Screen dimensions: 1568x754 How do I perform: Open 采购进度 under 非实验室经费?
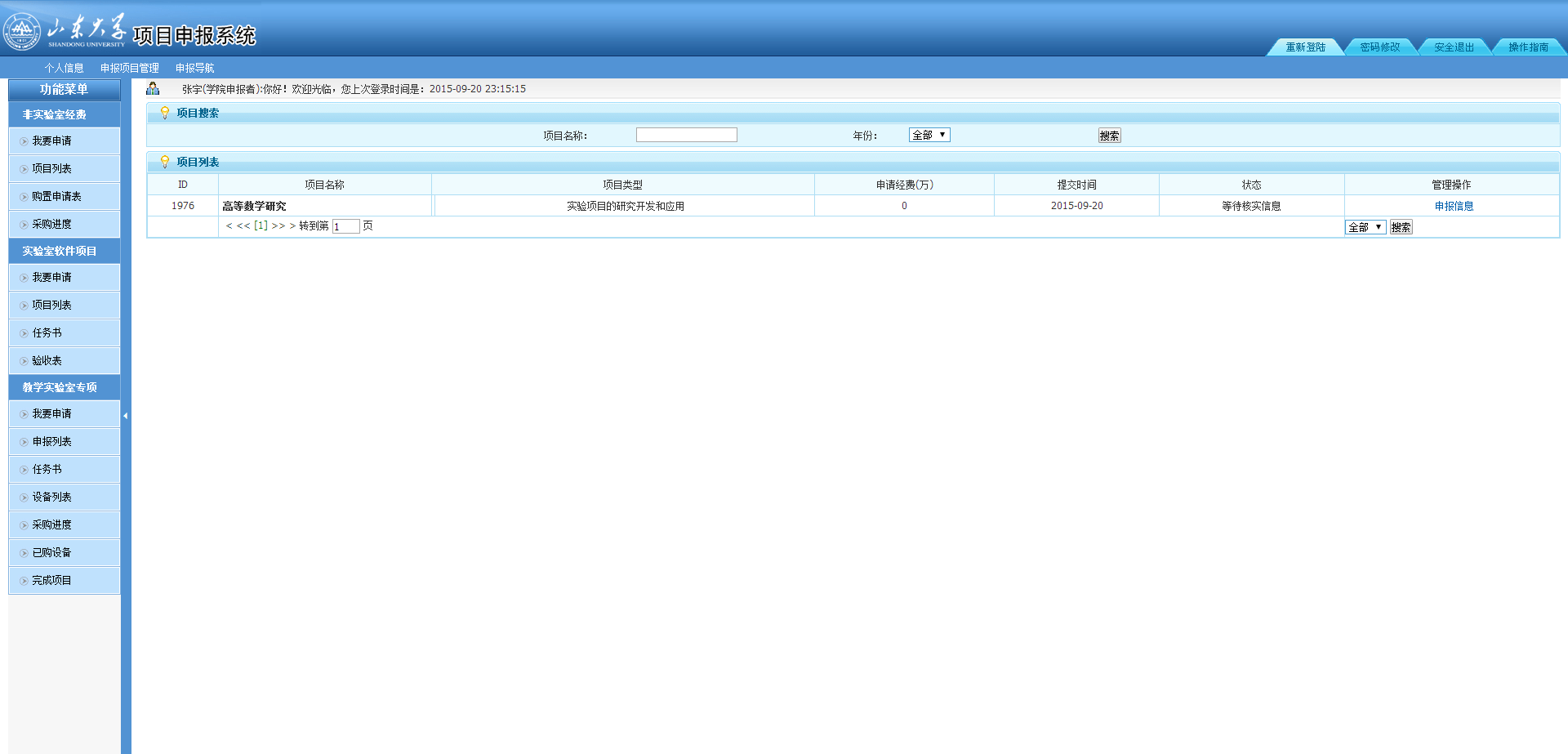click(65, 224)
